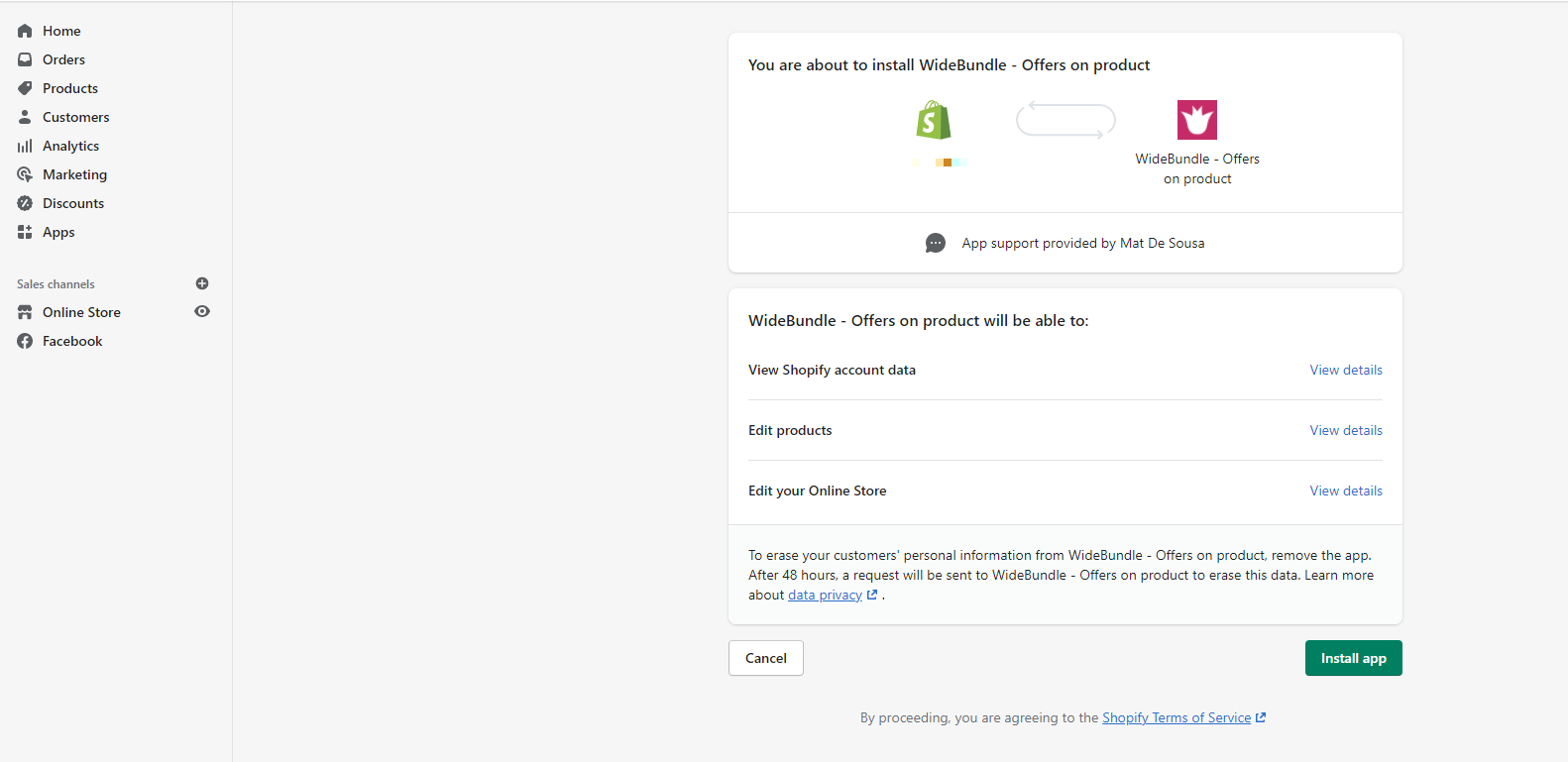Open the Home menu item
Viewport: 1568px width, 762px height.
tap(61, 31)
